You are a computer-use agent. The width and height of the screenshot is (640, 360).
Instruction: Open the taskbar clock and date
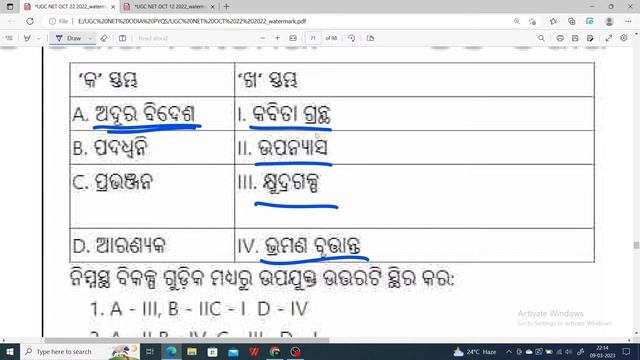click(602, 351)
